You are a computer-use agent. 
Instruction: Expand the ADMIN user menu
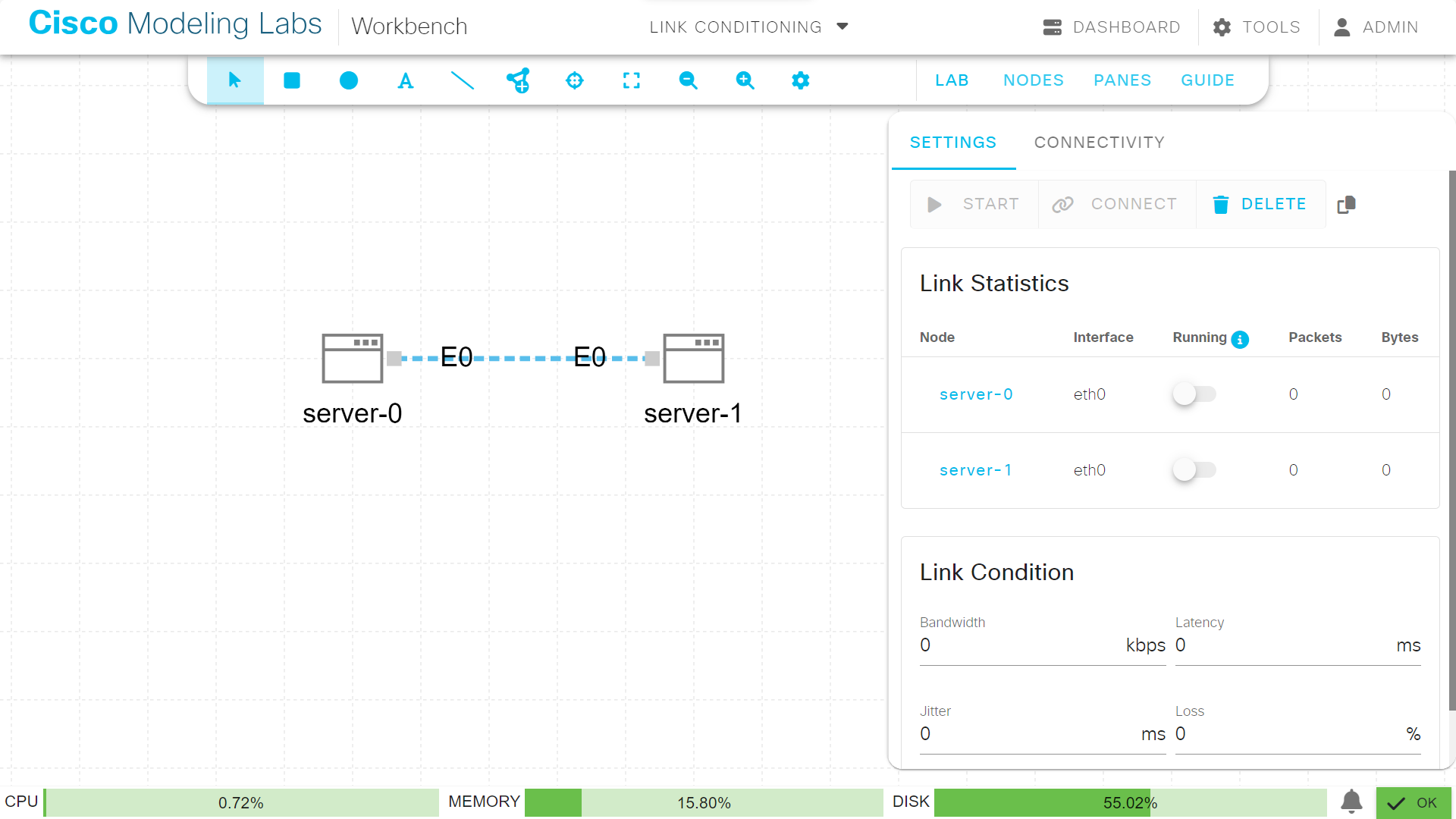coord(1376,27)
